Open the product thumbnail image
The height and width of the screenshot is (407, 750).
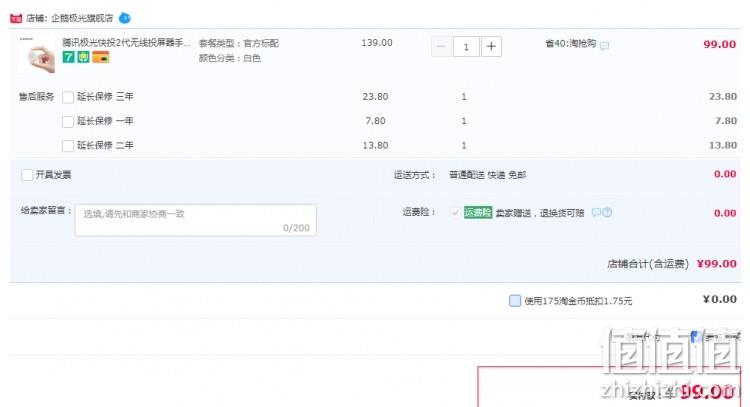coord(38,55)
